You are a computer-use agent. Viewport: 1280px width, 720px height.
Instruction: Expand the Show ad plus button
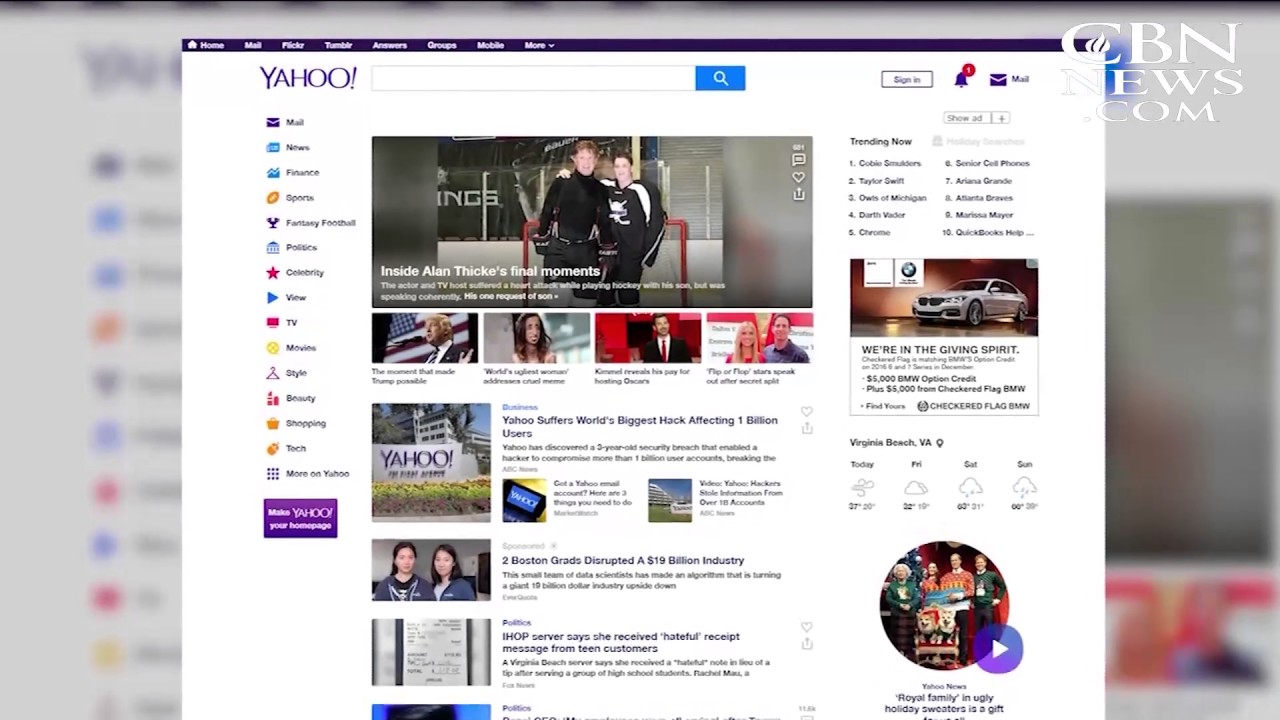(x=1001, y=118)
